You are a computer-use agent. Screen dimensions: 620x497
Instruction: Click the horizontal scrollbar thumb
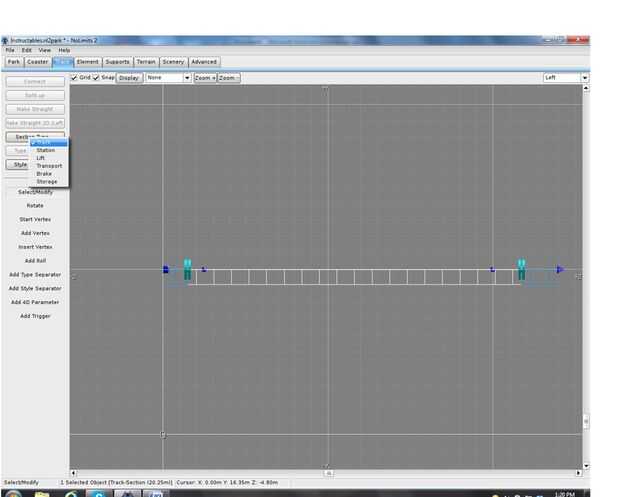point(328,473)
